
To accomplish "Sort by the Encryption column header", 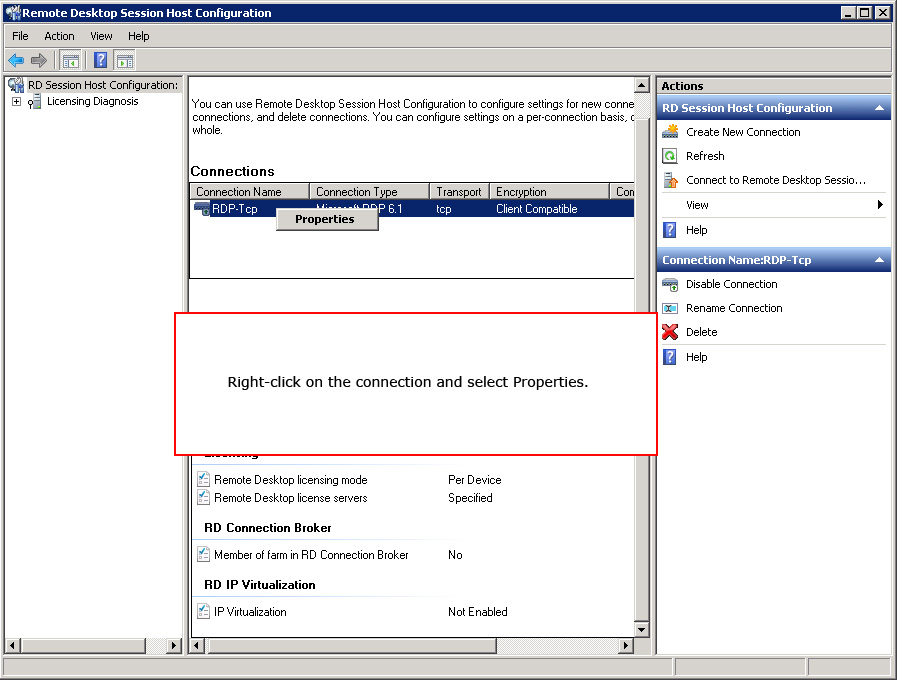I will (549, 192).
